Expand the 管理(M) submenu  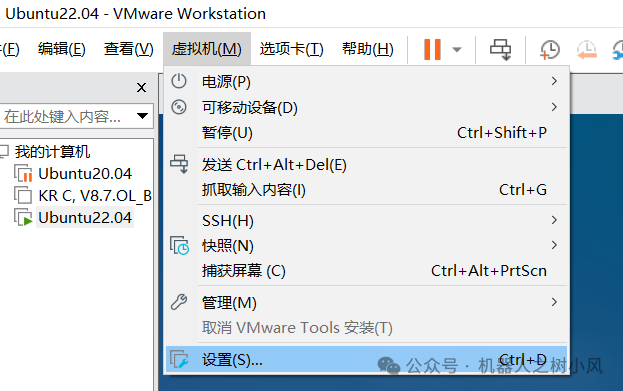tap(366, 303)
